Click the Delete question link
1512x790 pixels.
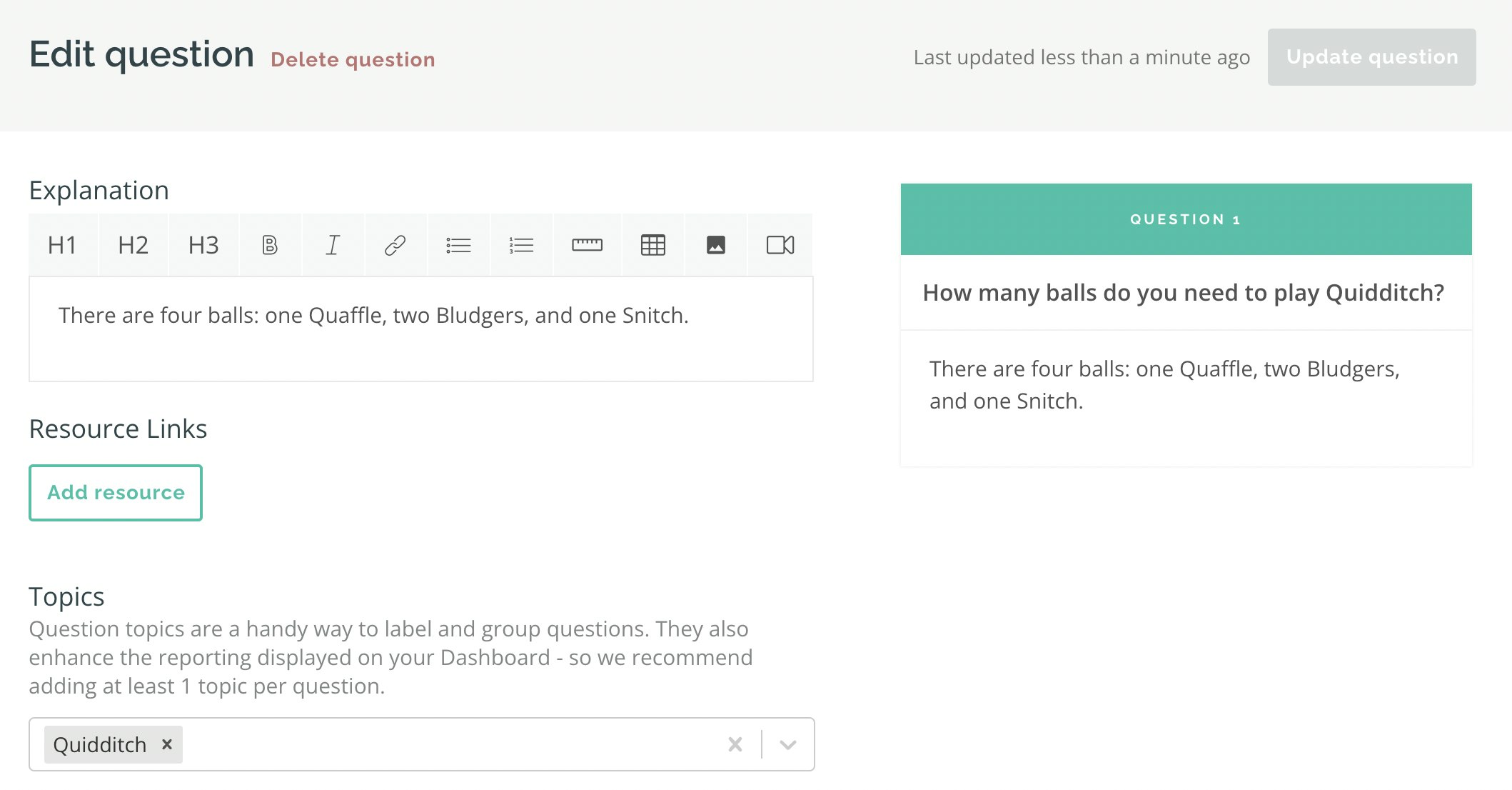click(353, 59)
